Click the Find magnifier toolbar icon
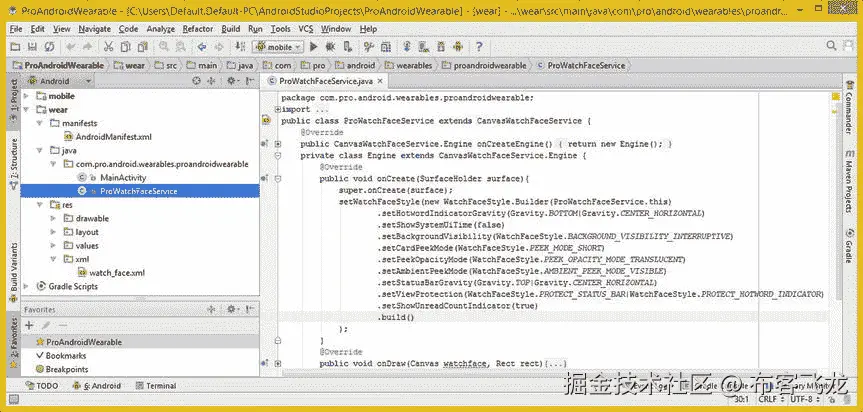The width and height of the screenshot is (863, 412). coord(163,47)
